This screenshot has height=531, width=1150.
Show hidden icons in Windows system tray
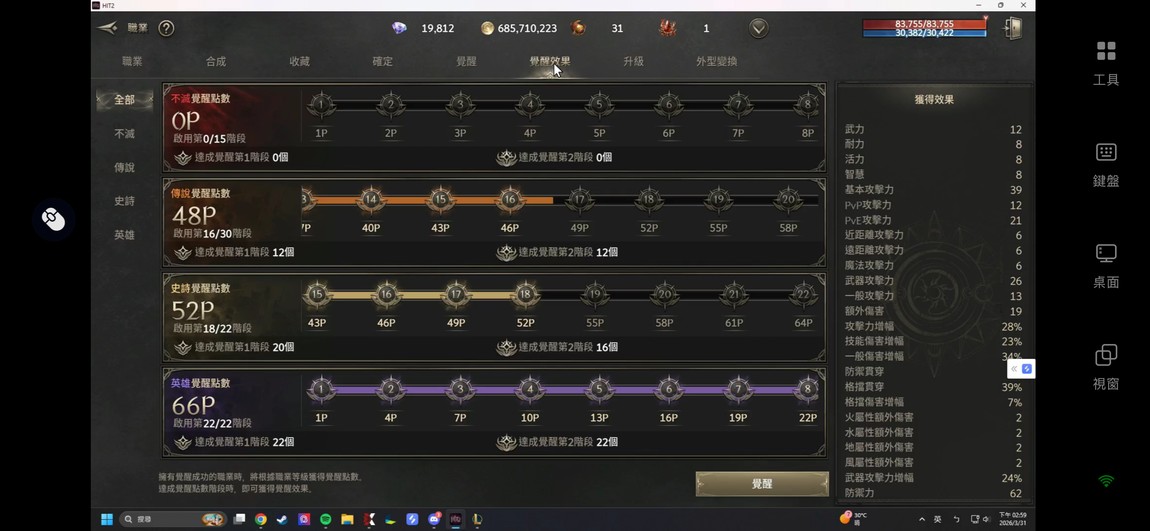(x=922, y=519)
